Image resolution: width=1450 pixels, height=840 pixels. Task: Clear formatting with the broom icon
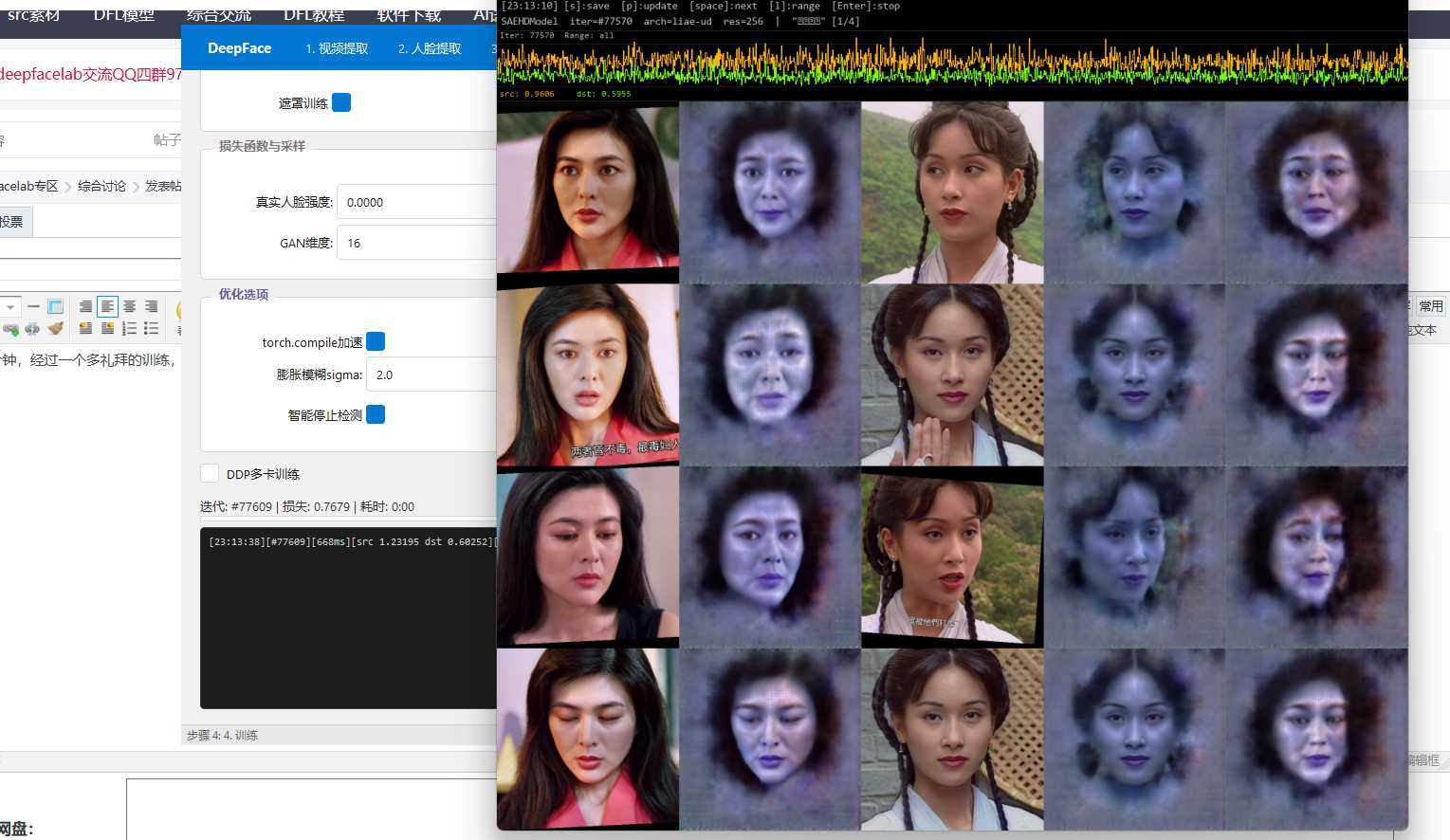tap(55, 328)
